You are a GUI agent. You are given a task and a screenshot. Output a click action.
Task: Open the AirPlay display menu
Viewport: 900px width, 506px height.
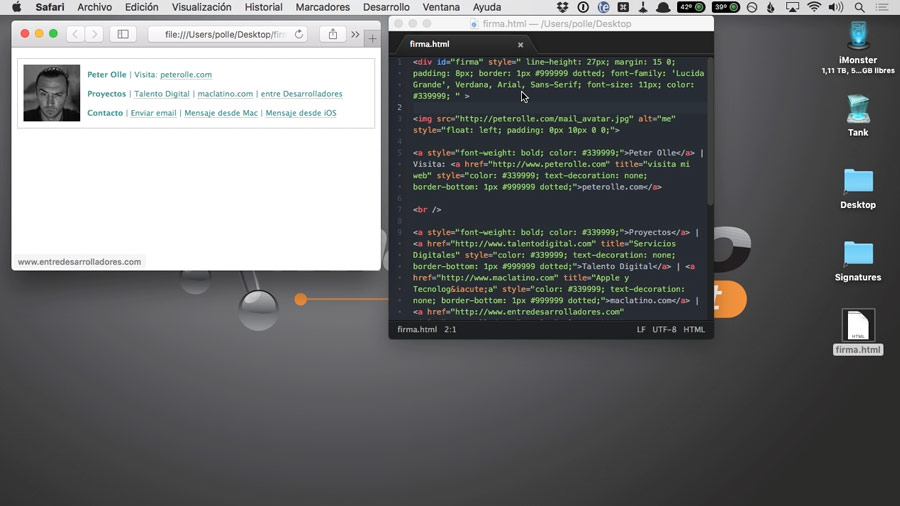tap(792, 7)
